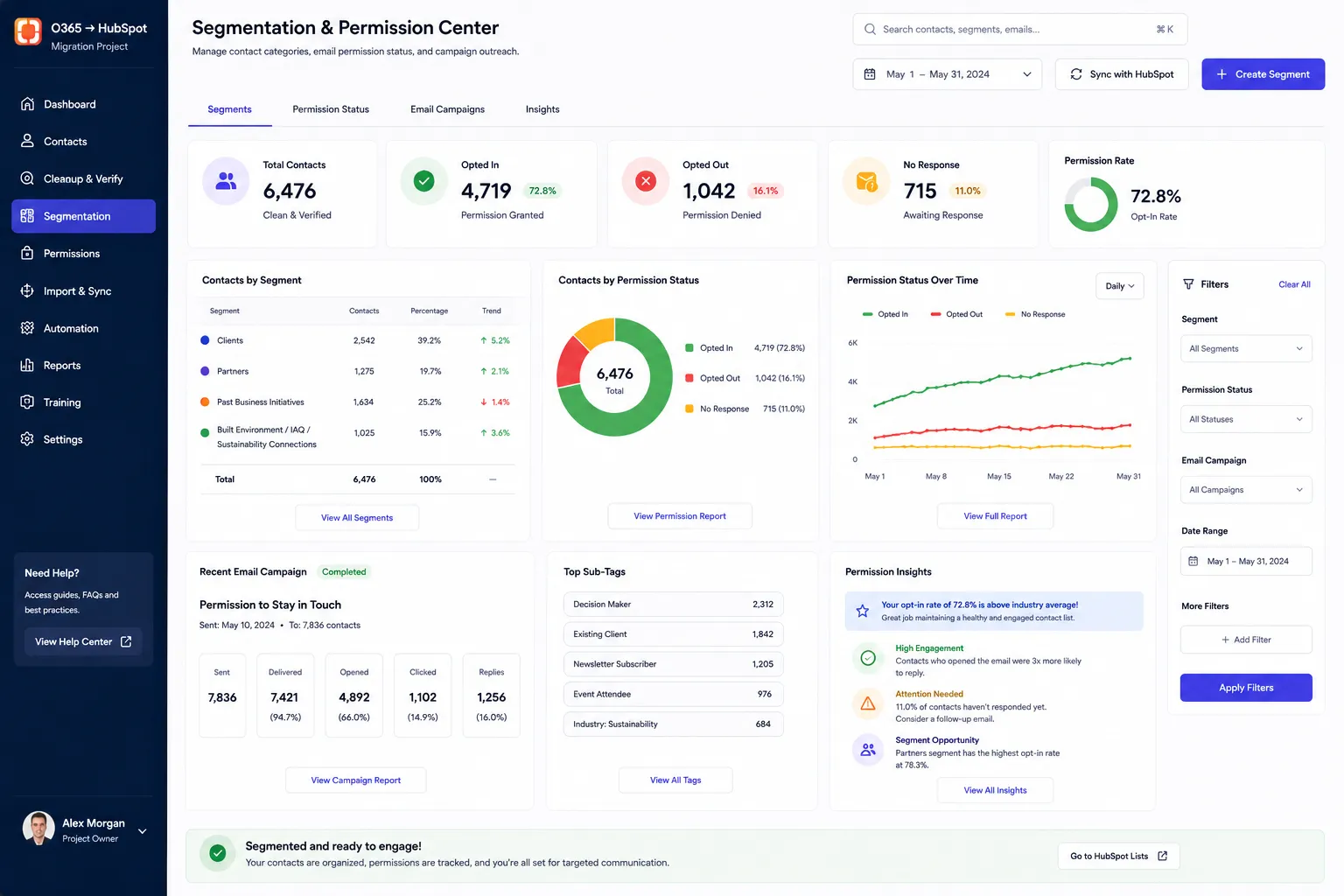1344x896 pixels.
Task: Open the Email Campaigns tab
Action: [447, 109]
